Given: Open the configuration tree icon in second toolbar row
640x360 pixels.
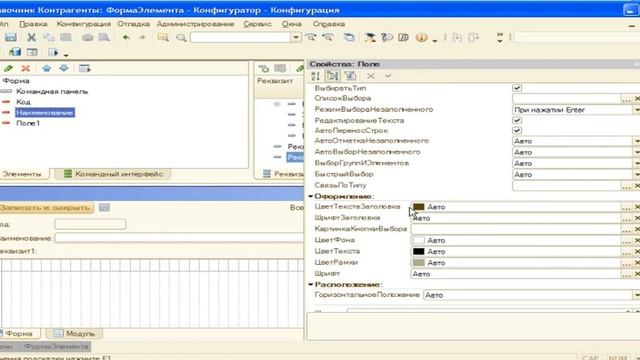Looking at the screenshot, I should tap(15, 52).
